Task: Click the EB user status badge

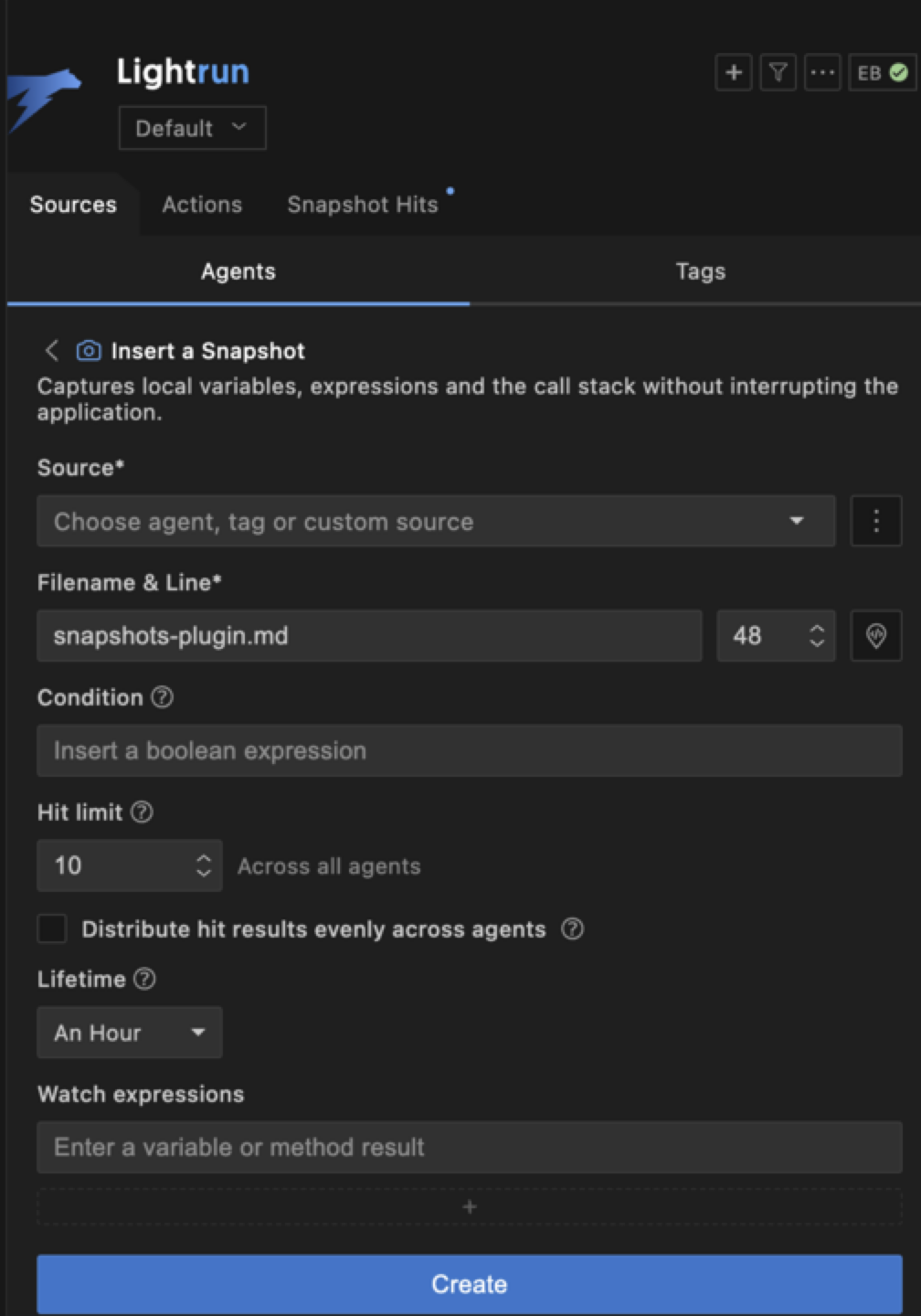Action: coord(882,73)
